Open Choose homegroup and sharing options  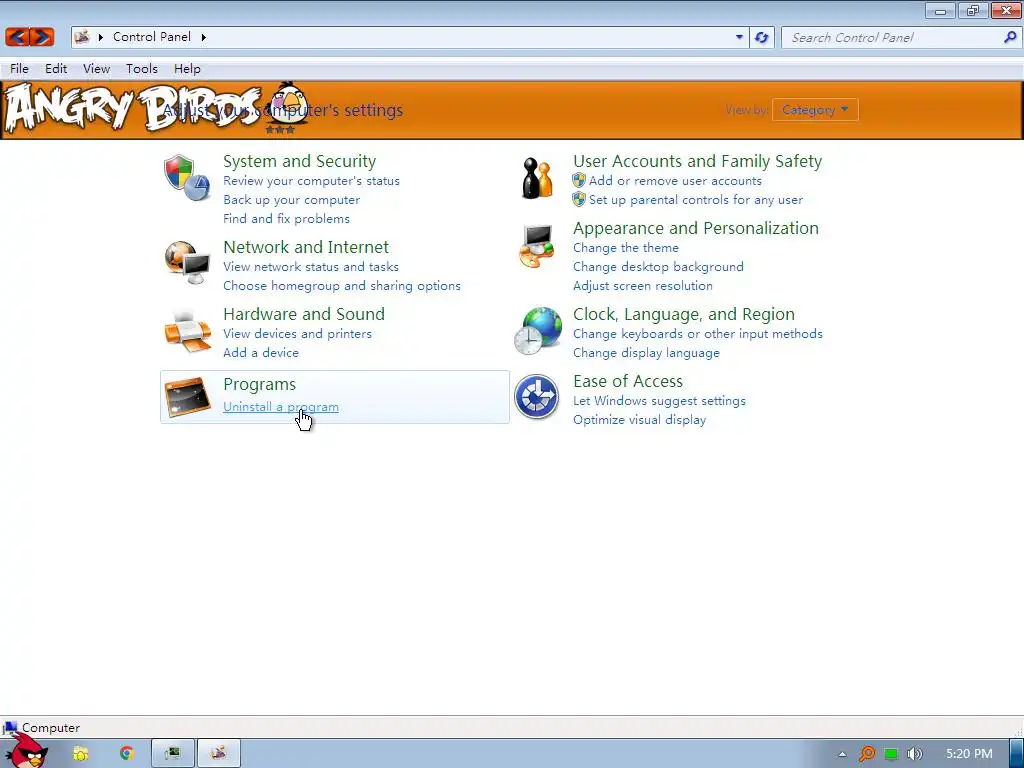[x=342, y=285]
